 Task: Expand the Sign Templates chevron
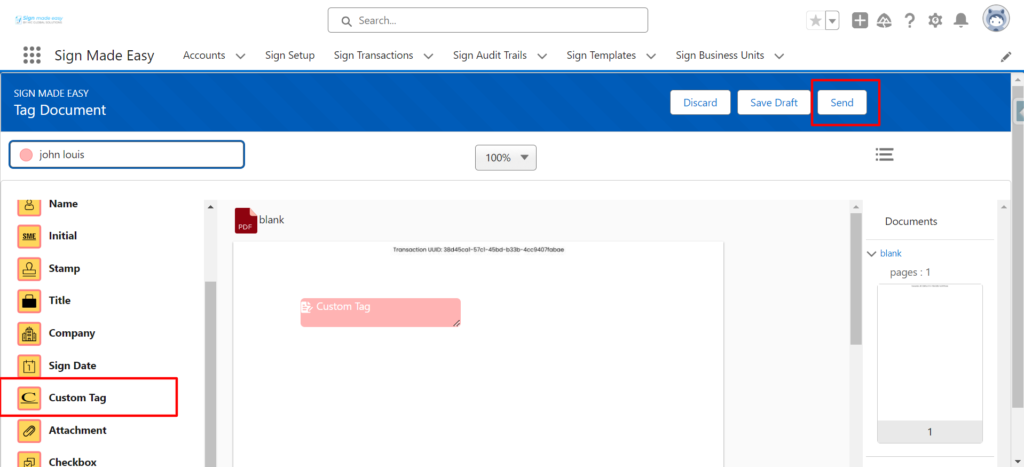coord(651,56)
